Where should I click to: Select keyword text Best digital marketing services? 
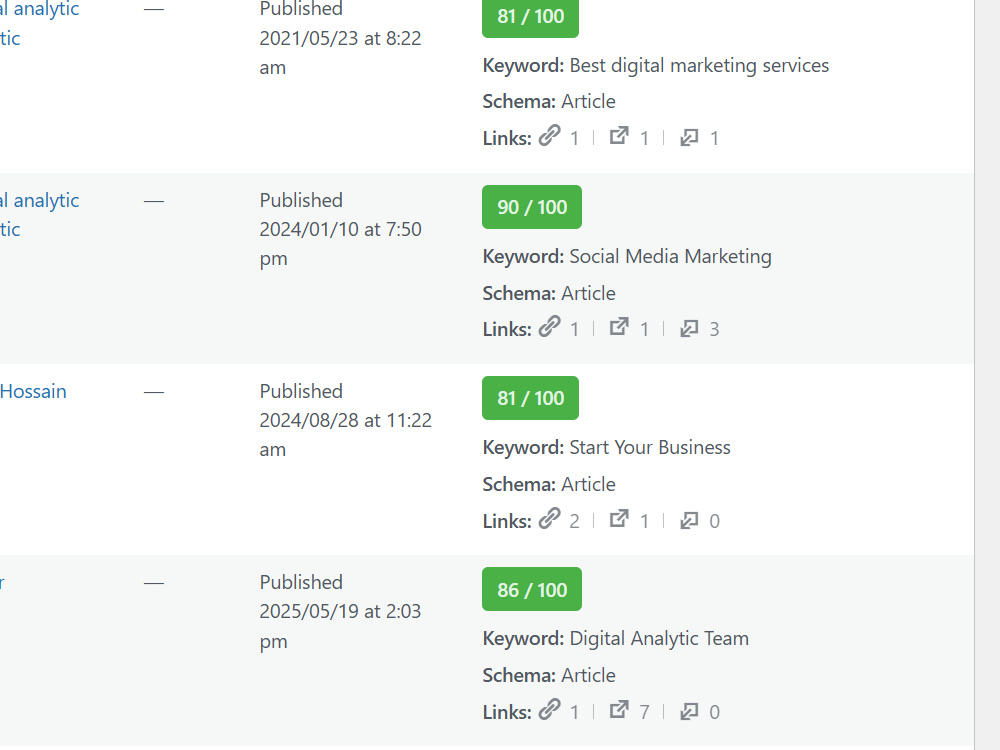coord(699,66)
